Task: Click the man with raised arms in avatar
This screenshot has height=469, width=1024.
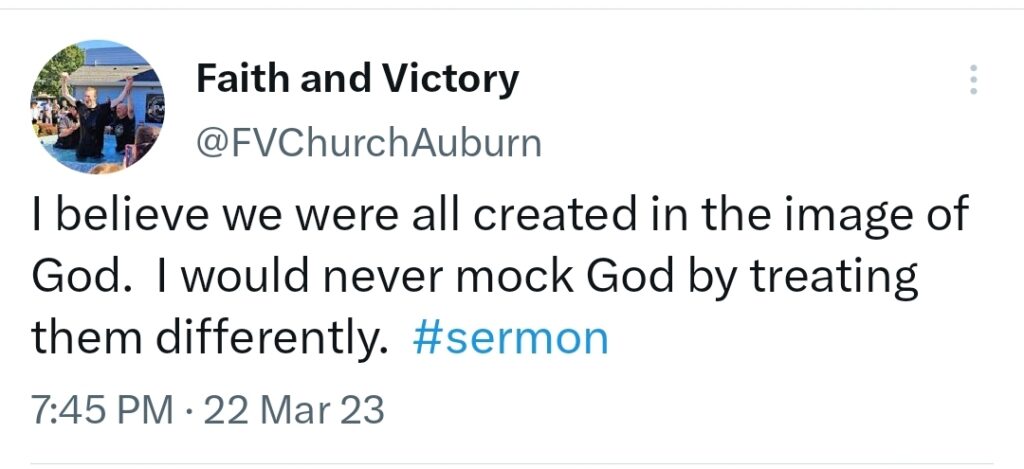Action: [x=93, y=114]
